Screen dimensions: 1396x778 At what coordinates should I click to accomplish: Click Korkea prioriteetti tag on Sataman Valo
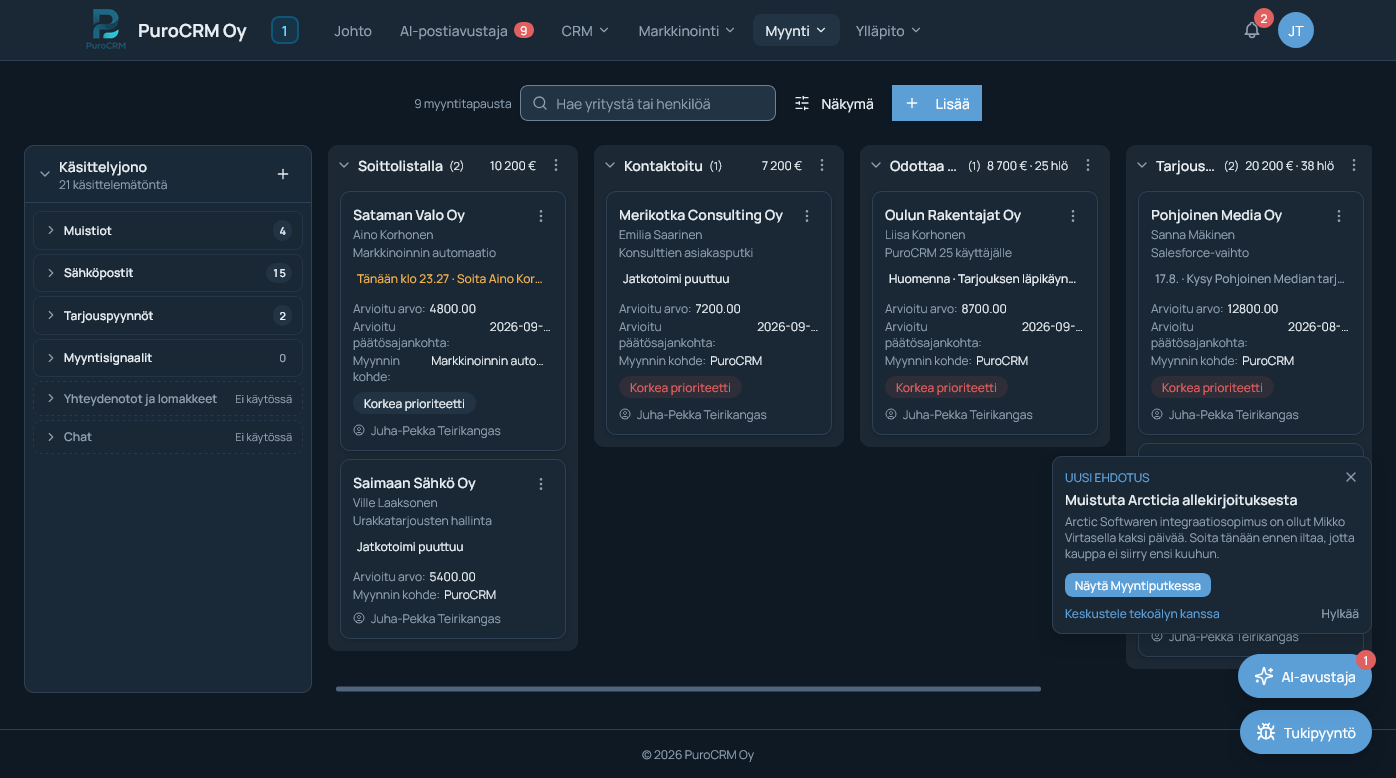[414, 403]
